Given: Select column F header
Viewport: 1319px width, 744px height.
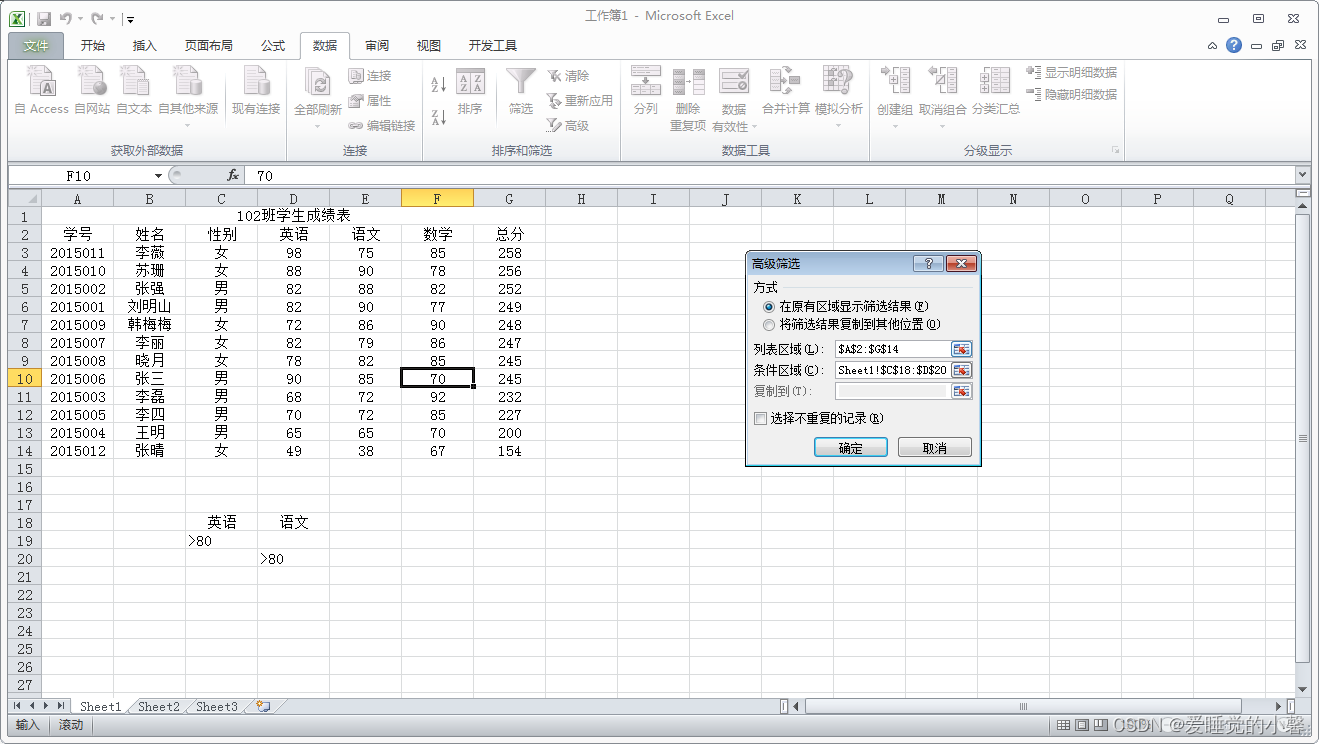Looking at the screenshot, I should click(437, 198).
